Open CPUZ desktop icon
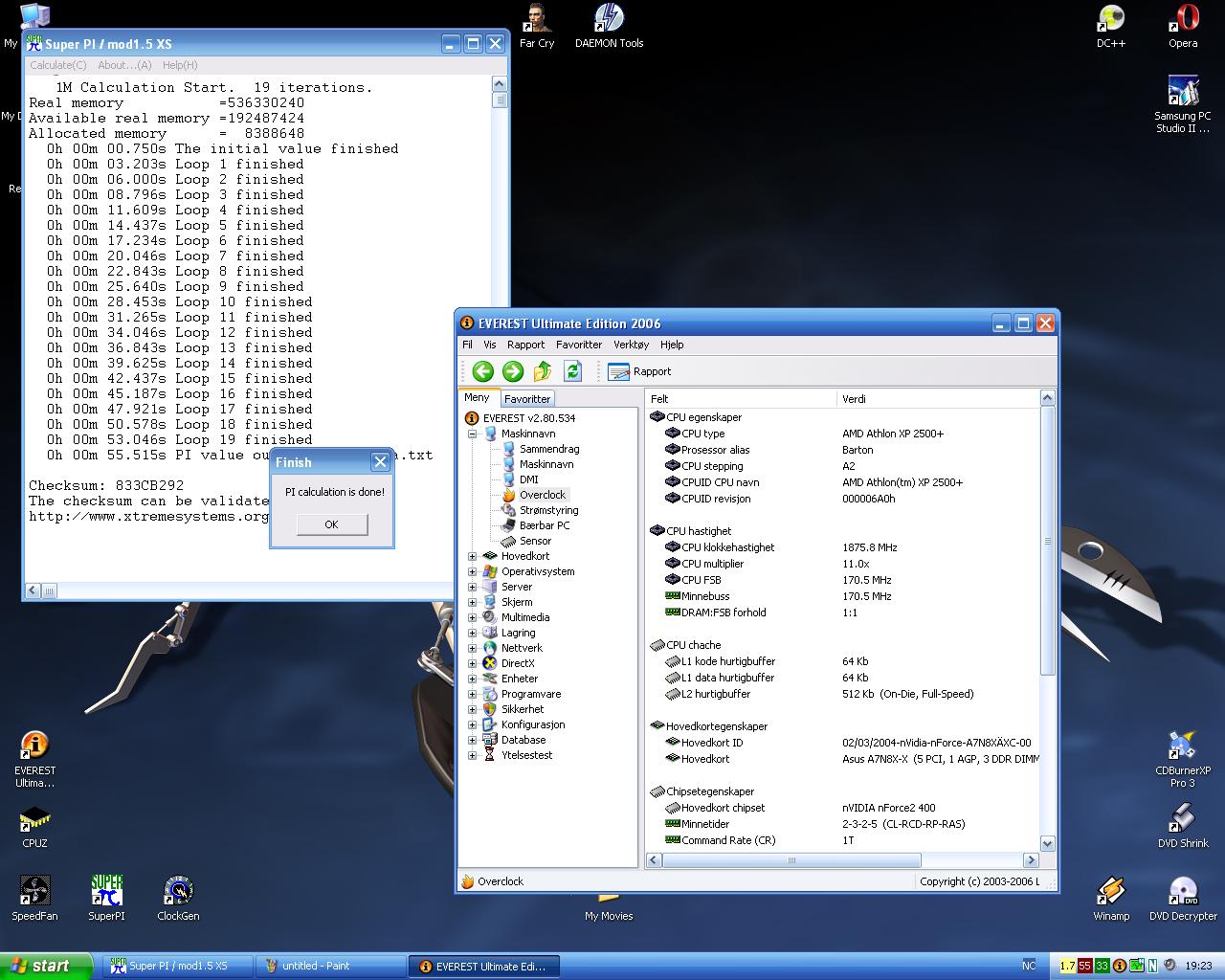 [x=34, y=827]
